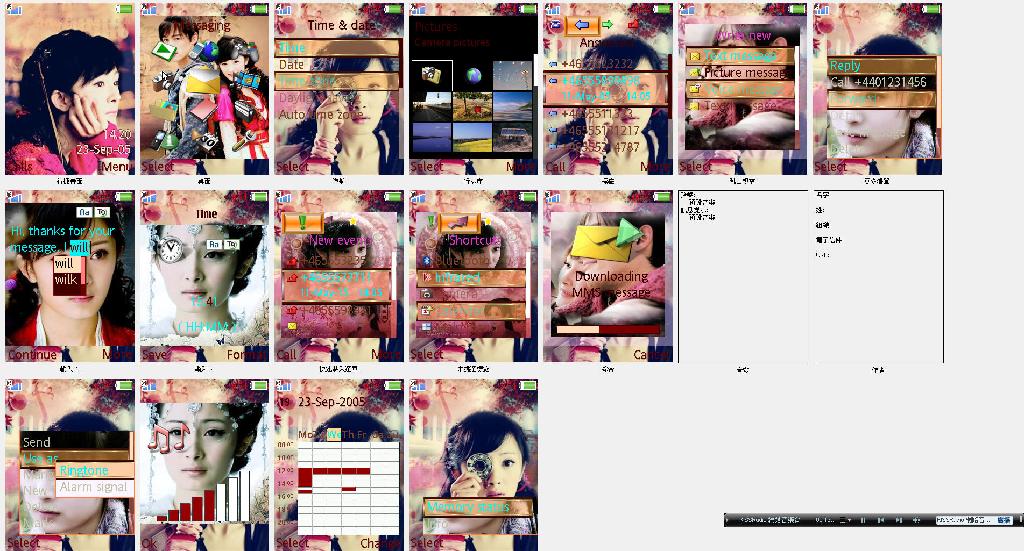Click the green right-arrow icon in call list
The height and width of the screenshot is (551, 1024).
pyautogui.click(x=607, y=25)
